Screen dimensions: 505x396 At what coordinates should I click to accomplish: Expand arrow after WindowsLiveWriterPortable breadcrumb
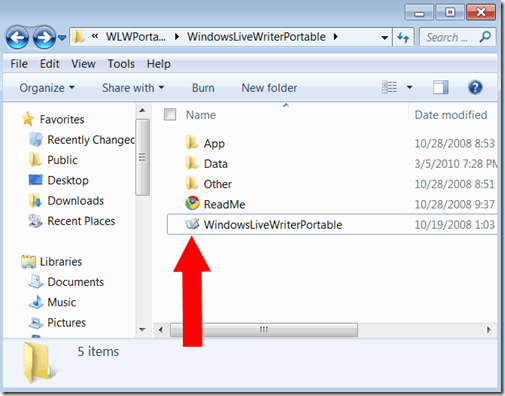pos(336,37)
